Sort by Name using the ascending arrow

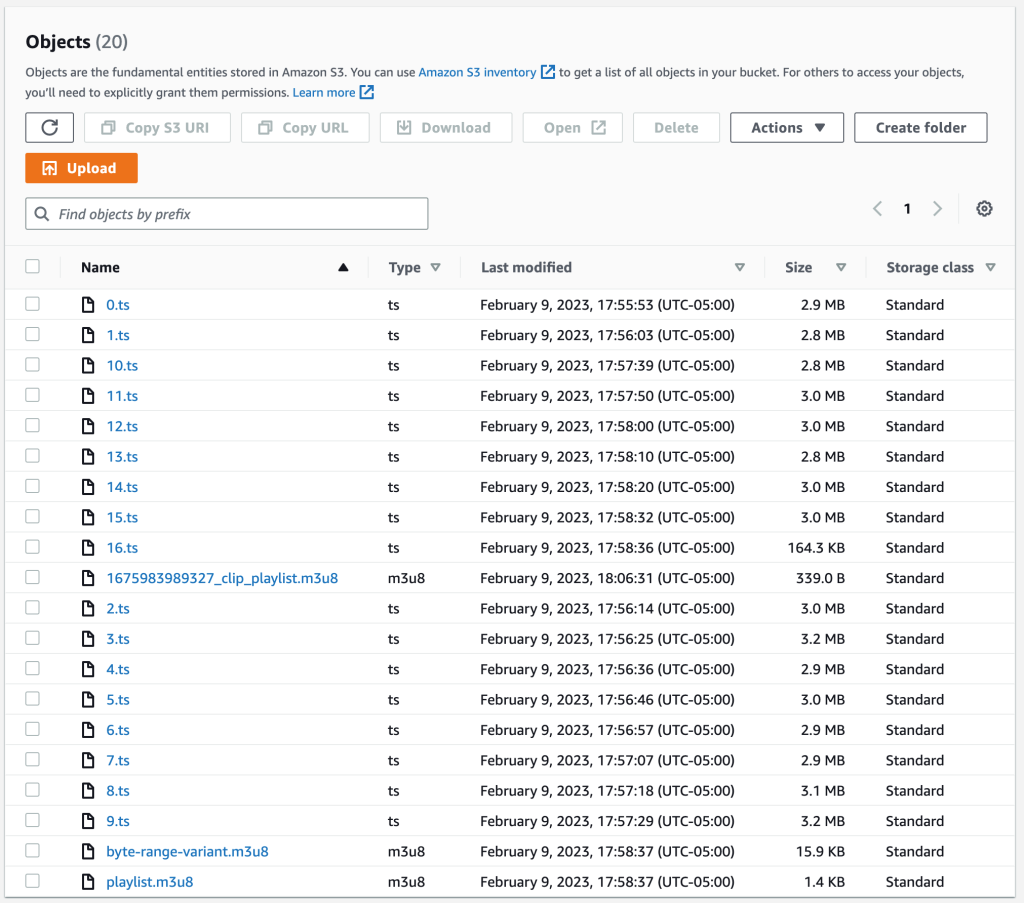point(343,267)
